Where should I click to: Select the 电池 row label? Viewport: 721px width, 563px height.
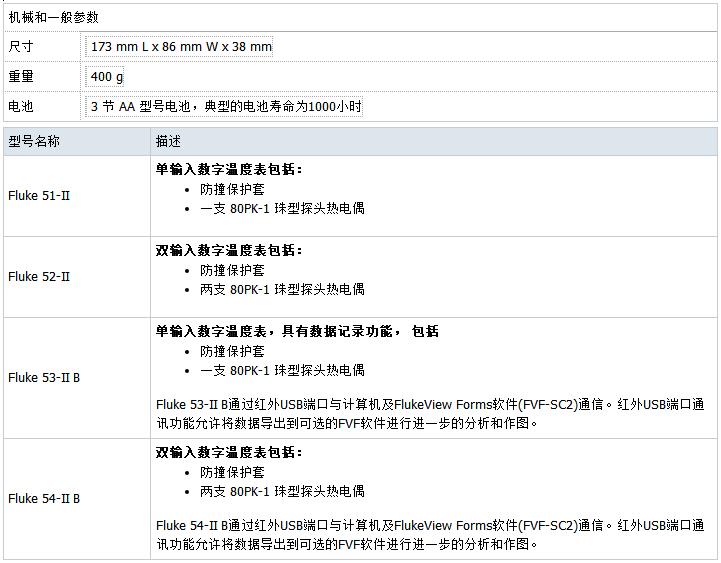tap(21, 106)
